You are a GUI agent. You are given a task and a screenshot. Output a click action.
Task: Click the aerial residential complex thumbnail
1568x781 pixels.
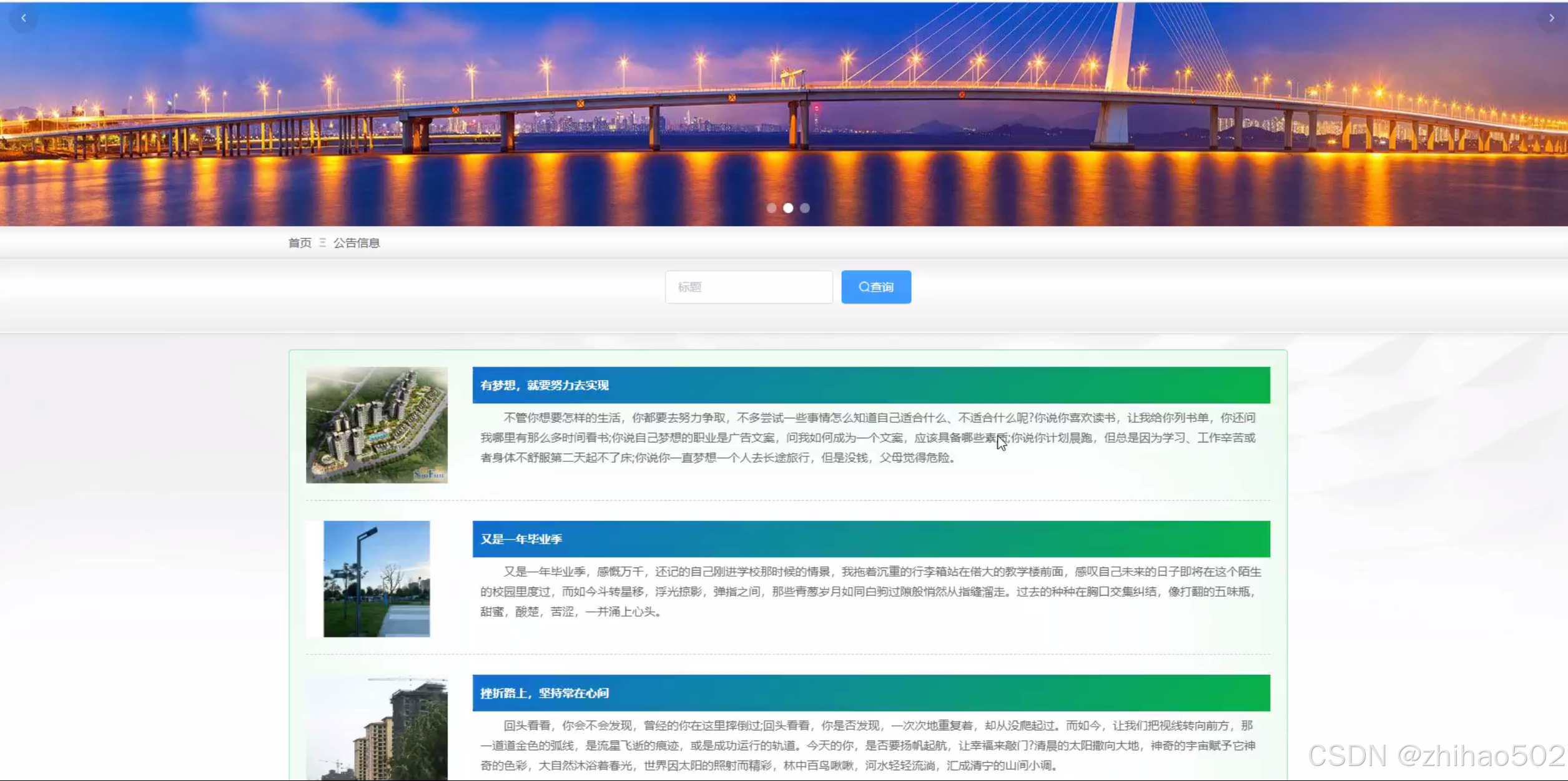377,425
